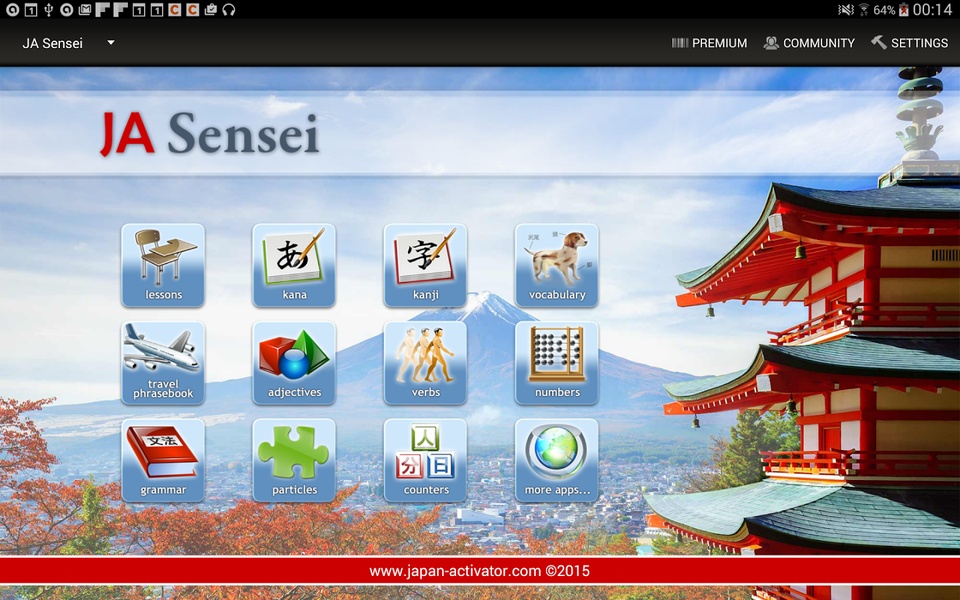Open the kana writing module
The height and width of the screenshot is (600, 960).
[x=294, y=265]
